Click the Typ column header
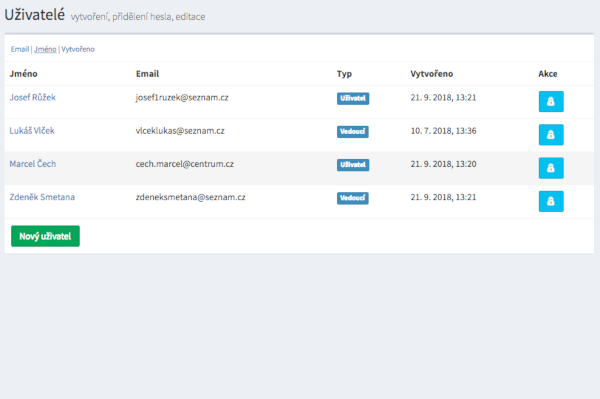The height and width of the screenshot is (399, 600). coord(344,74)
